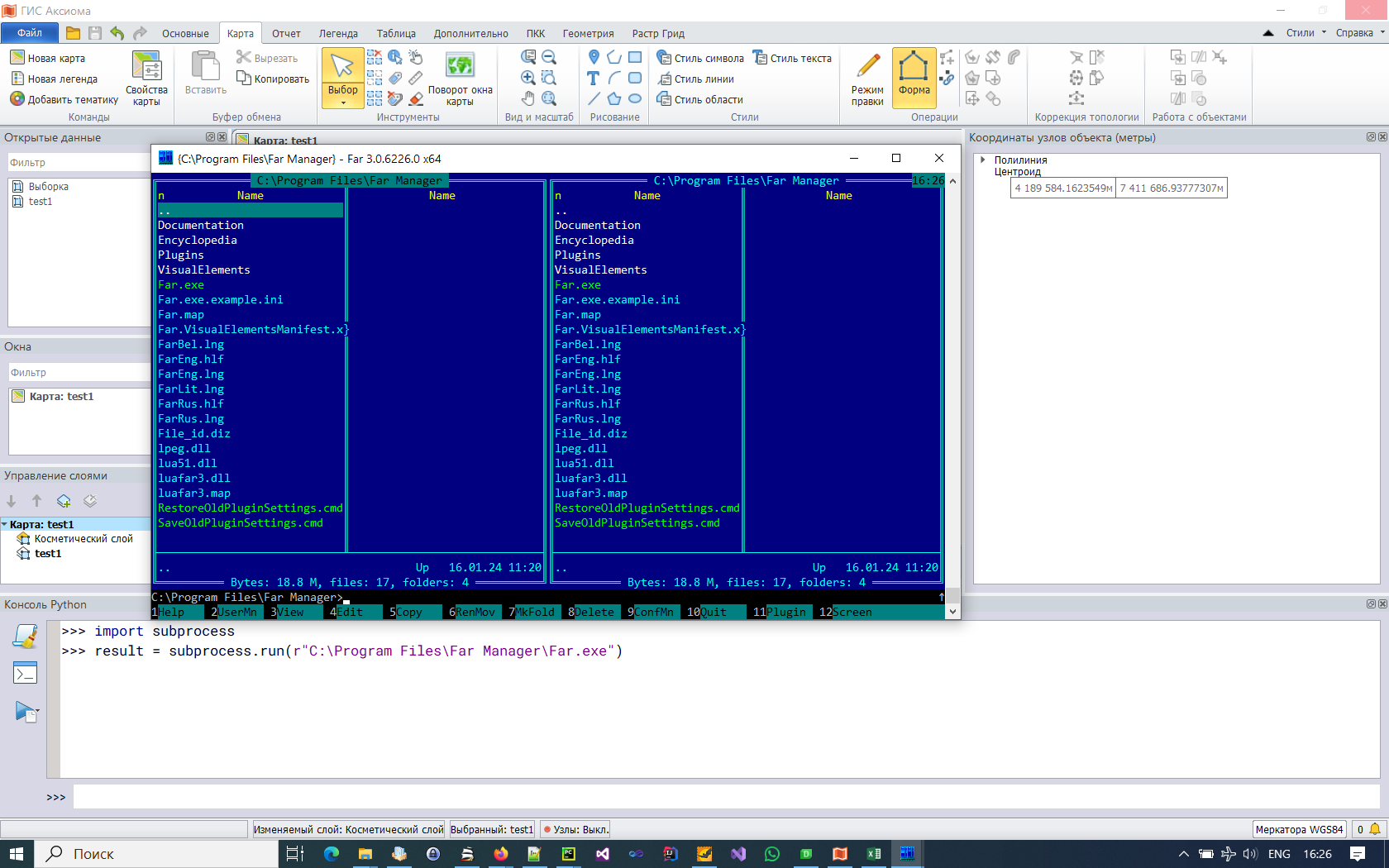The image size is (1389, 868).
Task: Click the open folder icon in title toolbar
Action: (x=74, y=33)
